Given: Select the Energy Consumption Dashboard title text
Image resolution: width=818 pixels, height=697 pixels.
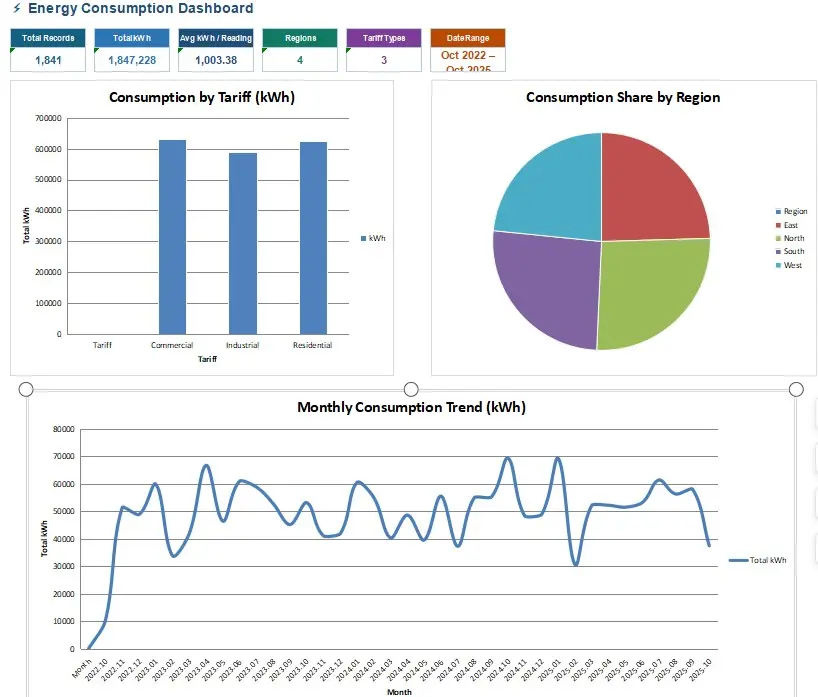Looking at the screenshot, I should coord(141,8).
